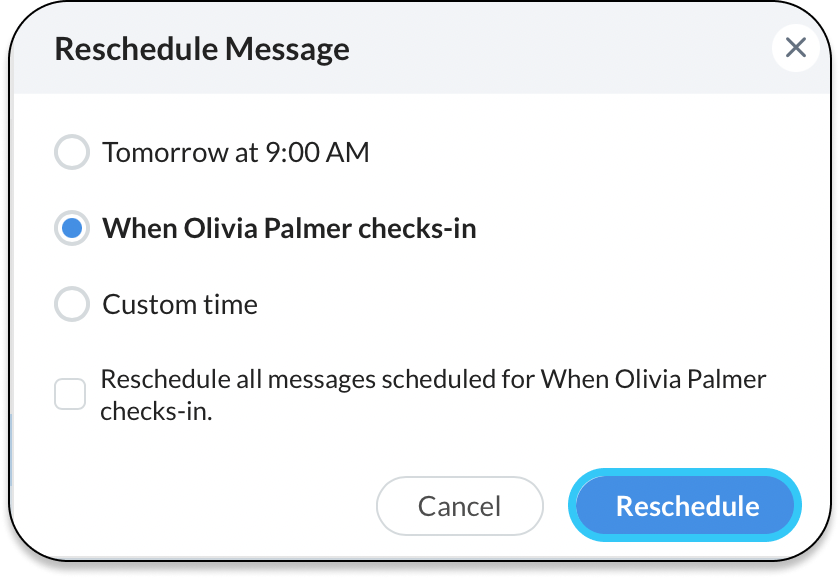Choose the Custom time radio button
The height and width of the screenshot is (578, 840).
click(71, 305)
